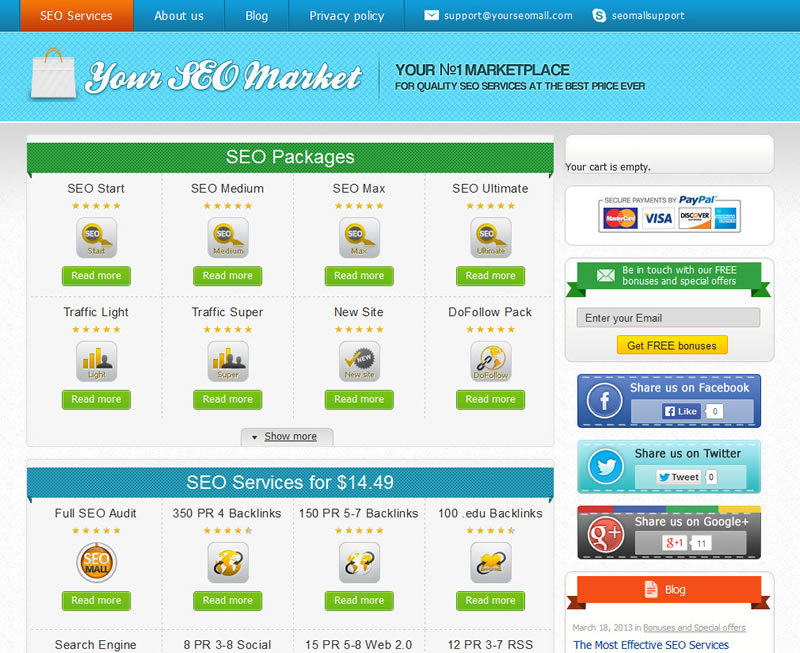Open the Privacy policy page
Viewport: 800px width, 653px height.
click(x=347, y=16)
